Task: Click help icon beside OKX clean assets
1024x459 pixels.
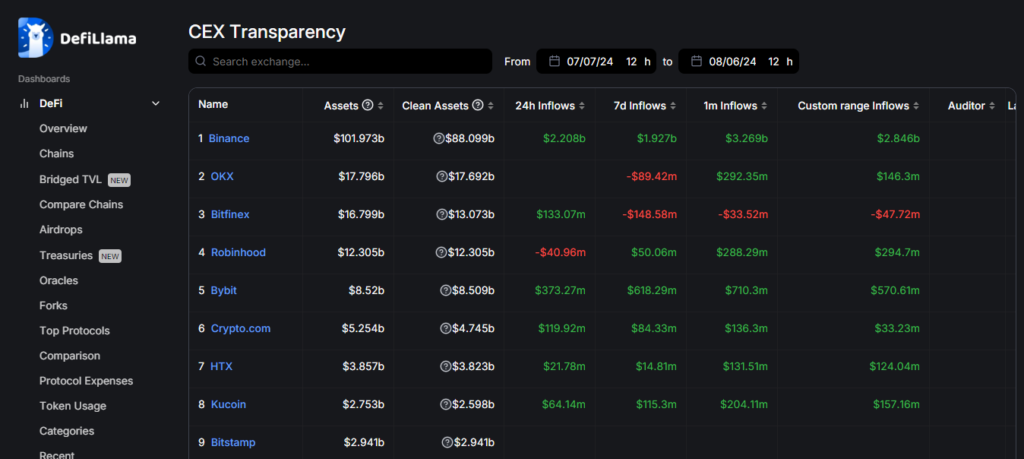Action: coord(441,176)
